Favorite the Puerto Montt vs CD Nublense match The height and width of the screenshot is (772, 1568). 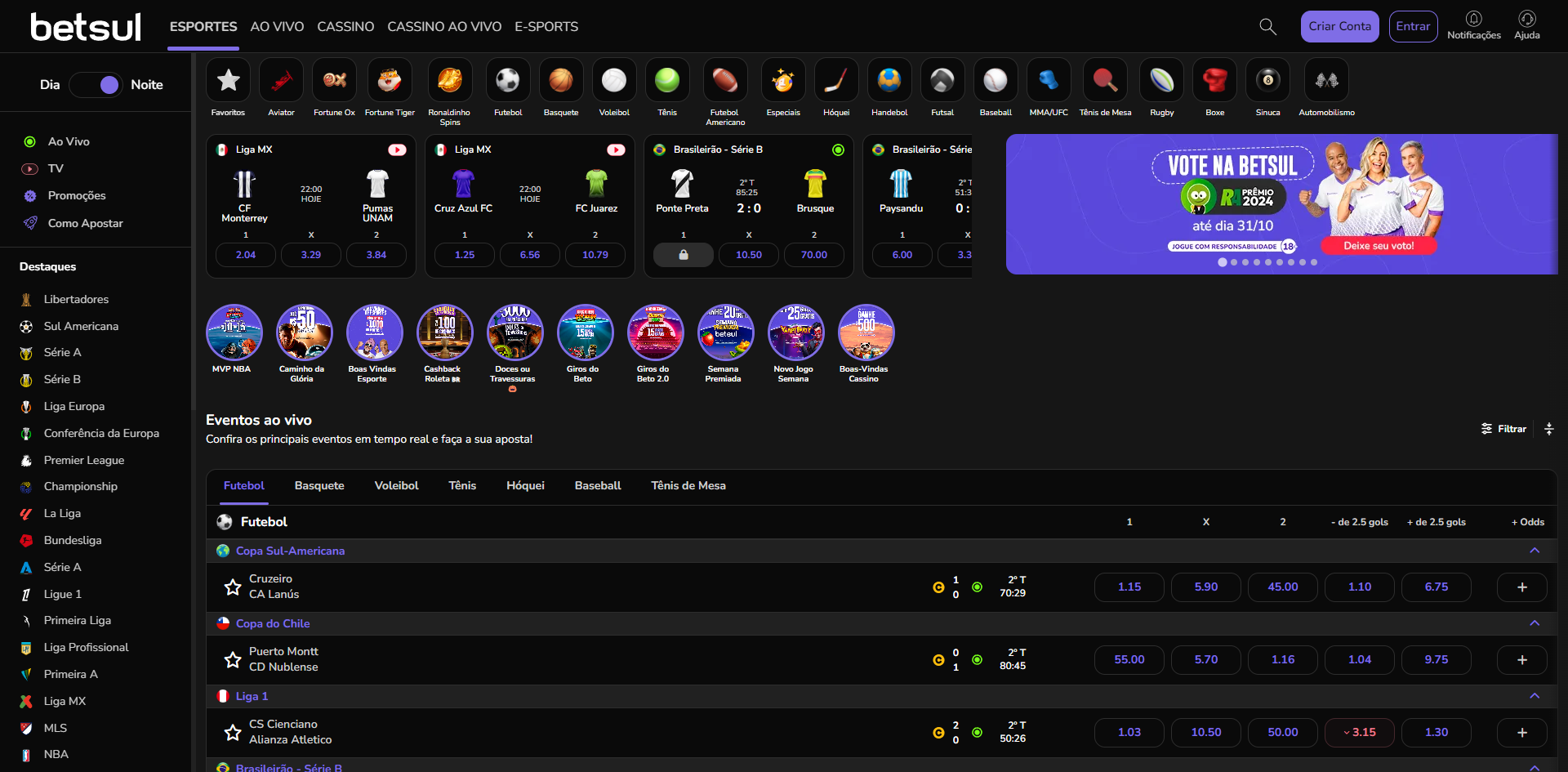233,659
